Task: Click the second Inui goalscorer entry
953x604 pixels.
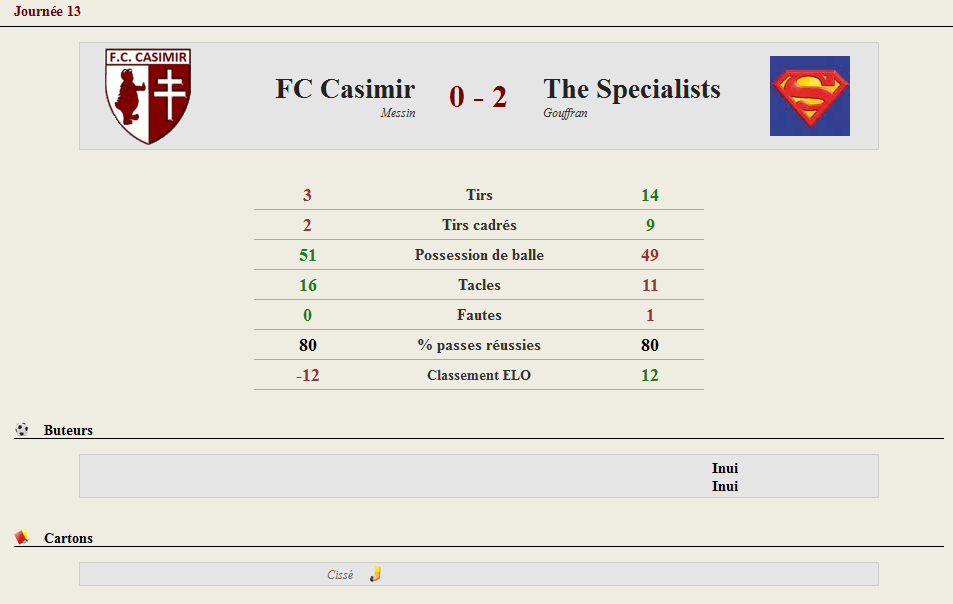Action: coord(725,486)
